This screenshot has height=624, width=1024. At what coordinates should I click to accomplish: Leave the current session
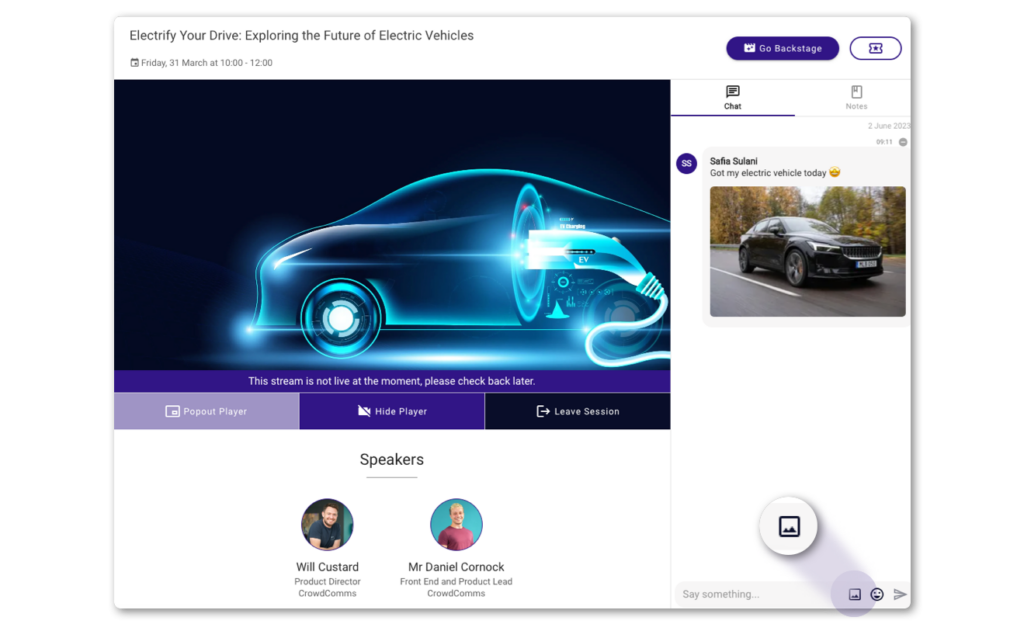pyautogui.click(x=577, y=411)
